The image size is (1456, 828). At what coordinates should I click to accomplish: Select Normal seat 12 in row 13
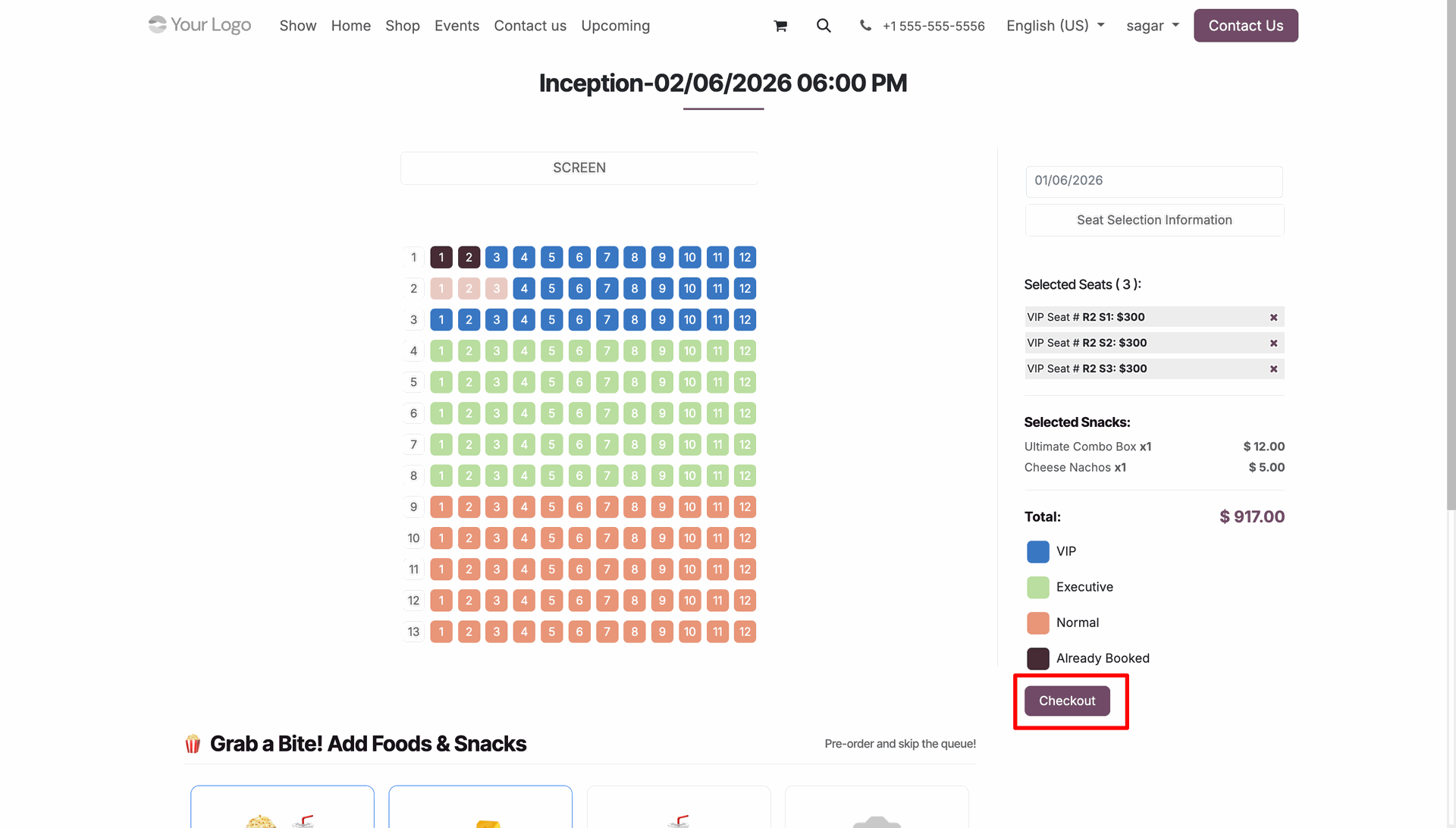coord(745,632)
